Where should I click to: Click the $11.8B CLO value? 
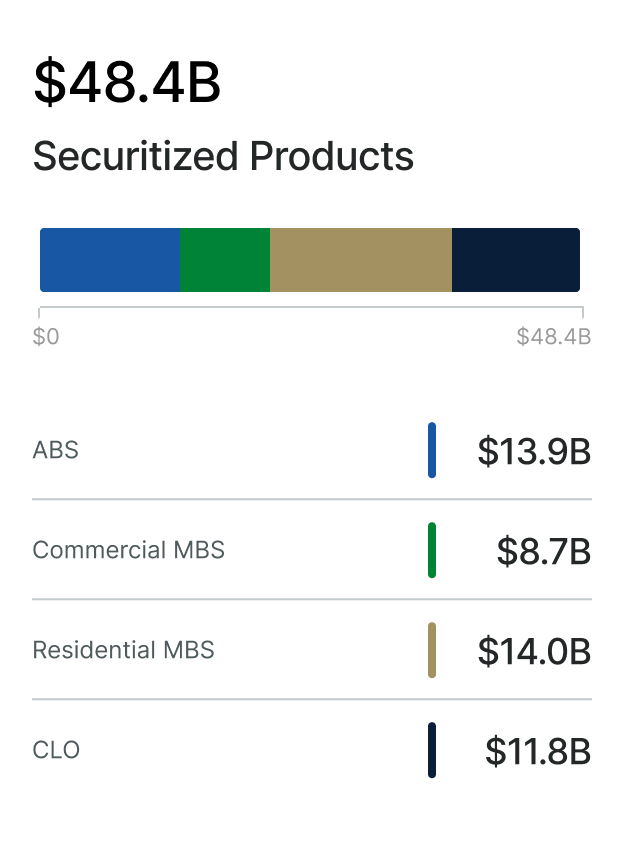coord(538,751)
